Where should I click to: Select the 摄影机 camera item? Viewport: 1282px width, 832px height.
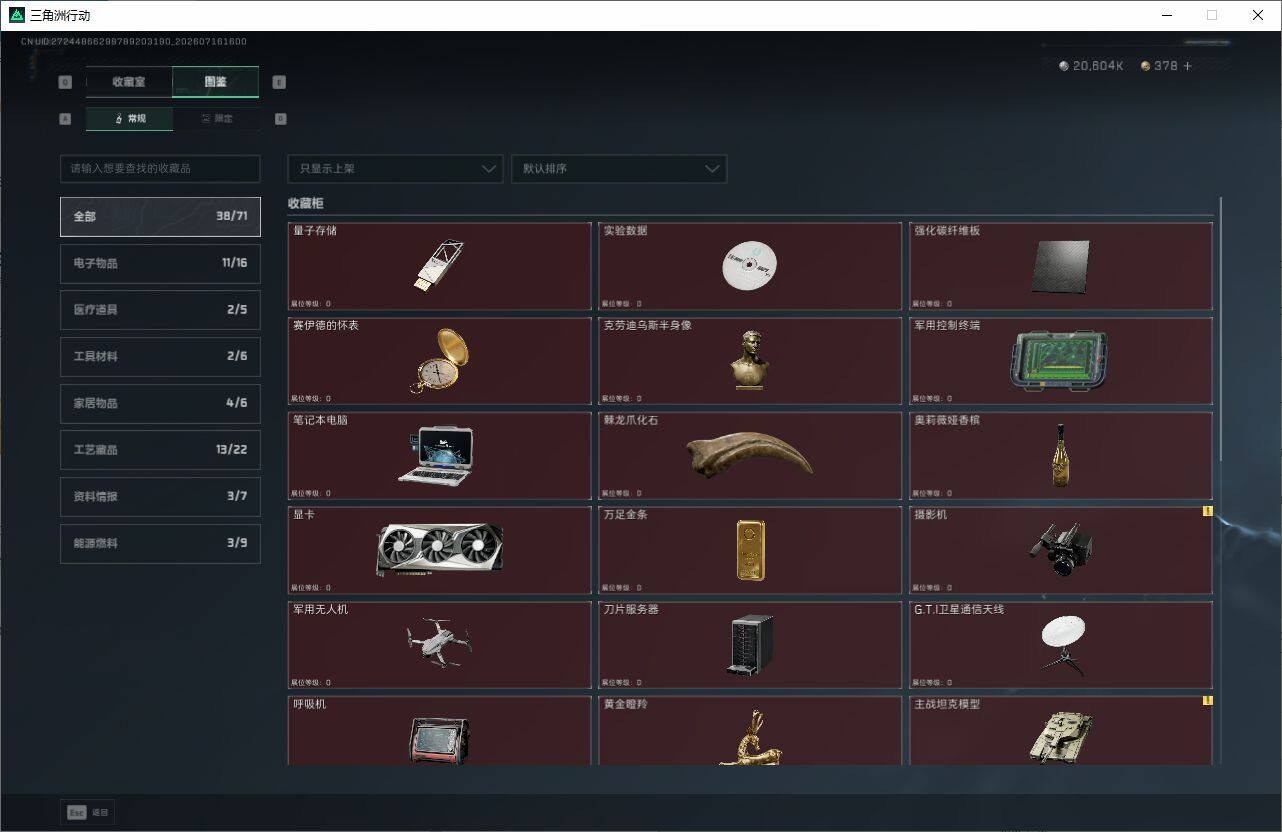1061,550
